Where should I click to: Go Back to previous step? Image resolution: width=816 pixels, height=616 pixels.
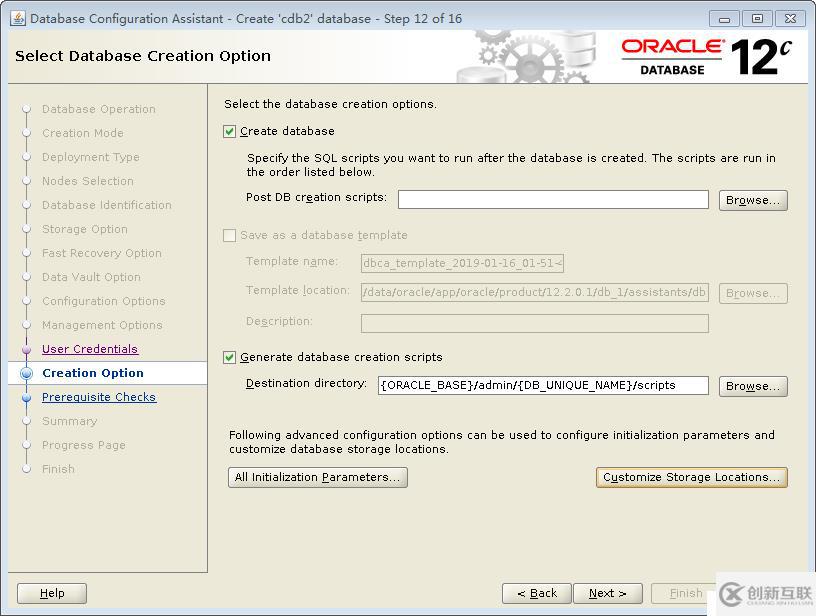pyautogui.click(x=537, y=593)
